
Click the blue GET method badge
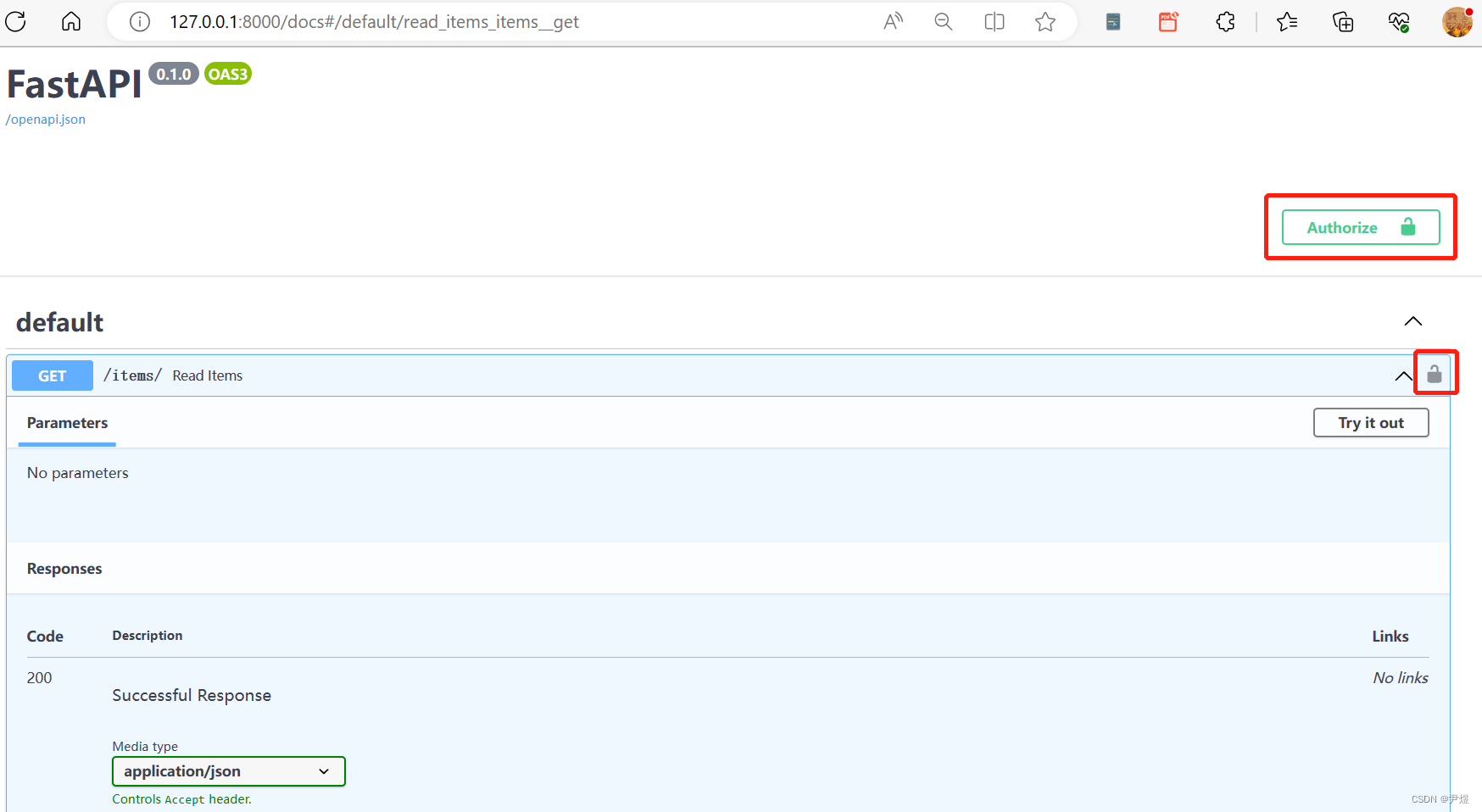tap(53, 375)
